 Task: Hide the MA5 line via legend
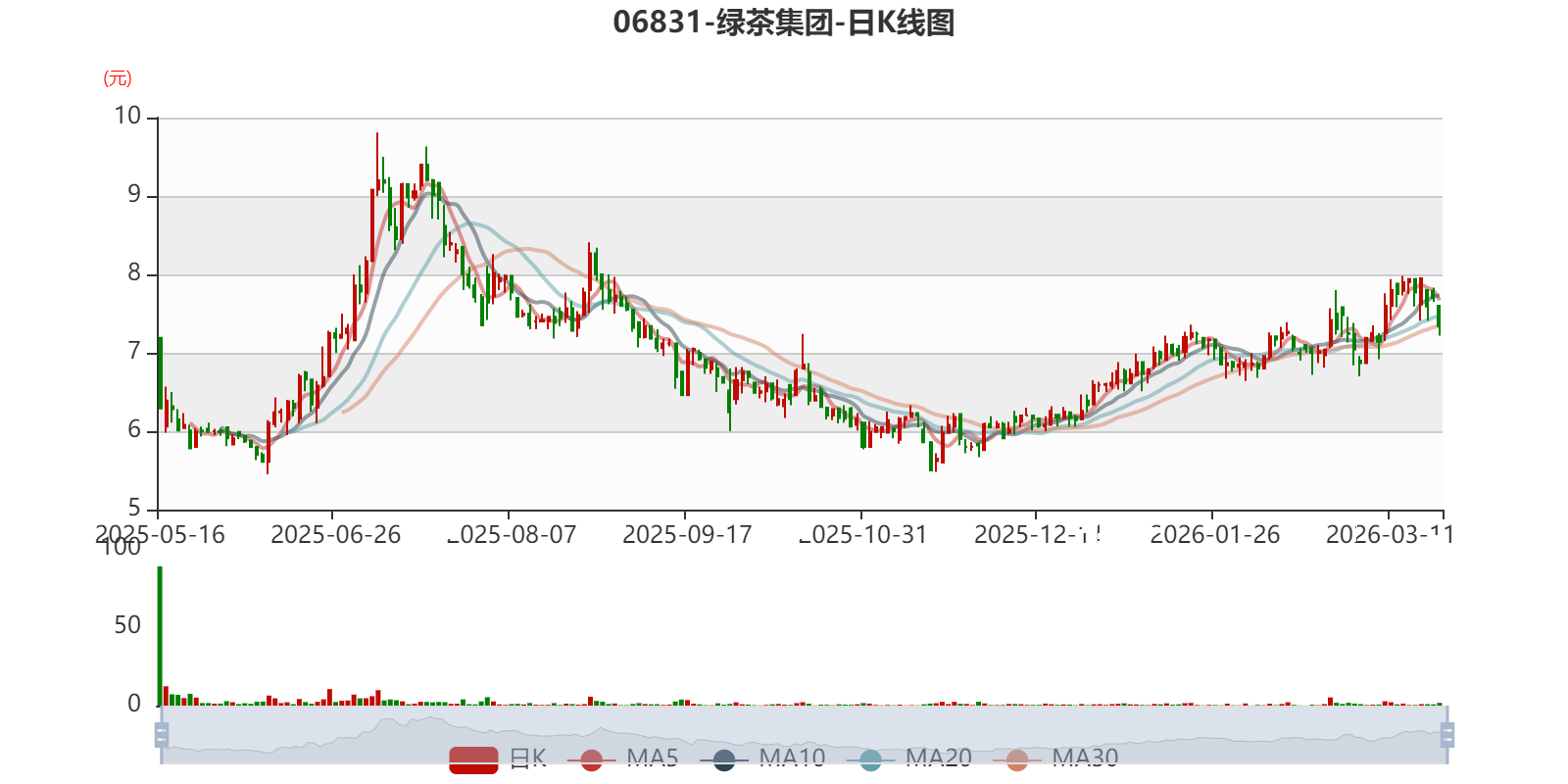[622, 759]
